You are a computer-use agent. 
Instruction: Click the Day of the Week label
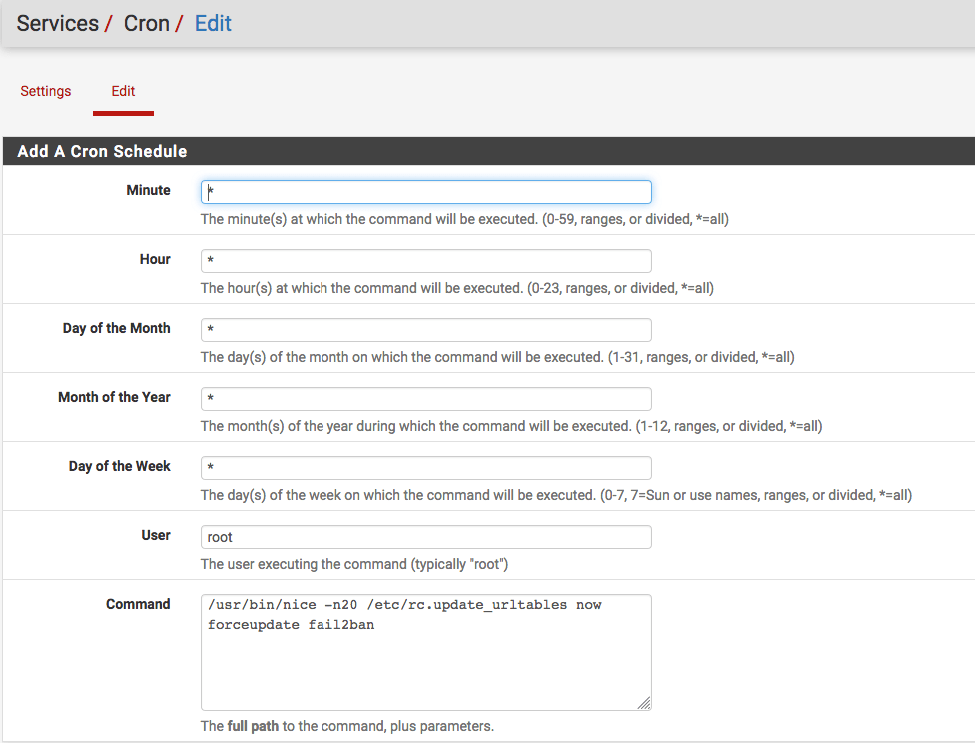click(x=119, y=466)
